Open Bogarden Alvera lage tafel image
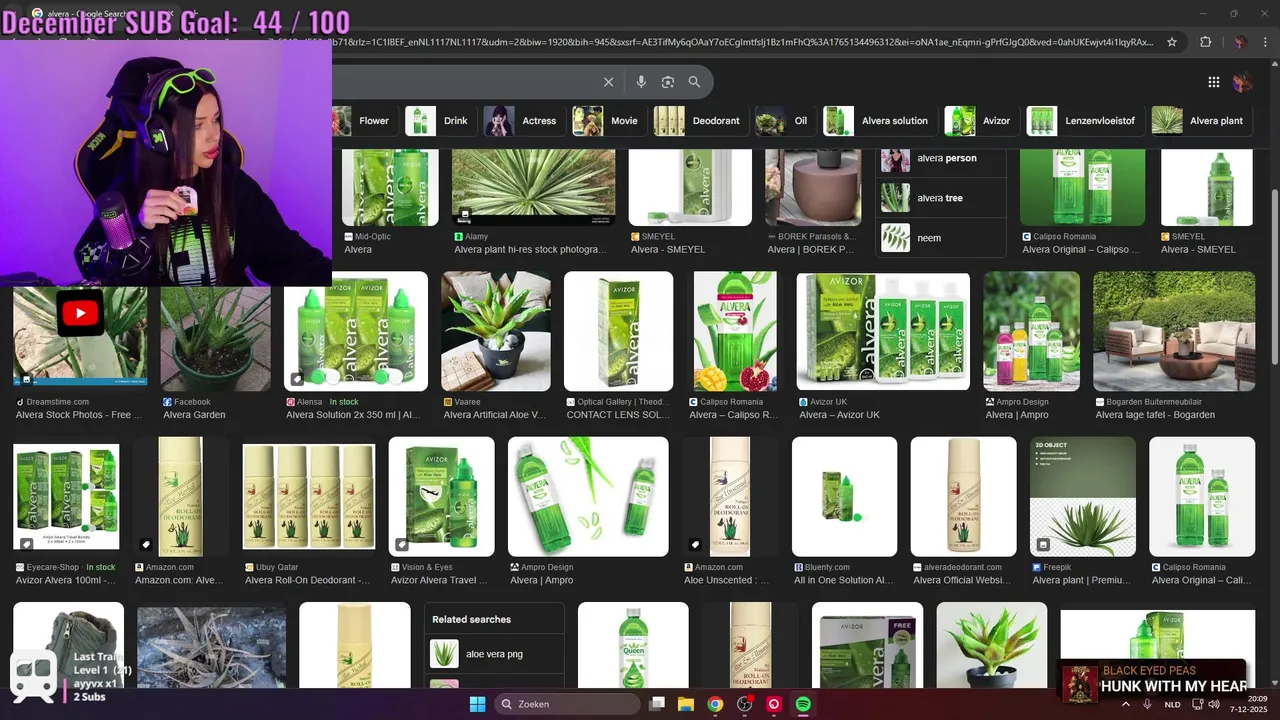This screenshot has height=720, width=1280. coord(1174,331)
